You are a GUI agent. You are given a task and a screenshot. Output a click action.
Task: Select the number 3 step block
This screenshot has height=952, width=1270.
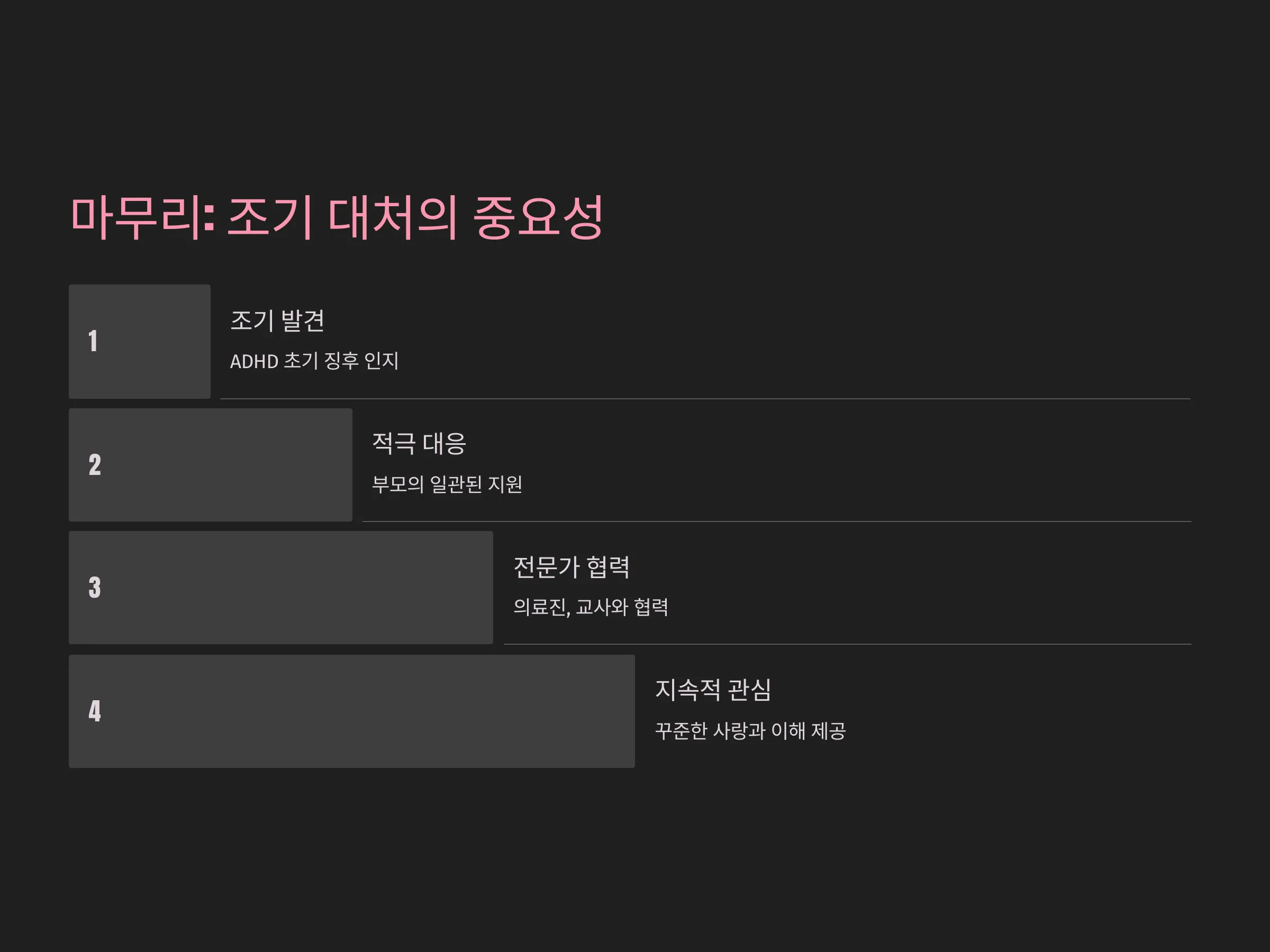pos(281,588)
